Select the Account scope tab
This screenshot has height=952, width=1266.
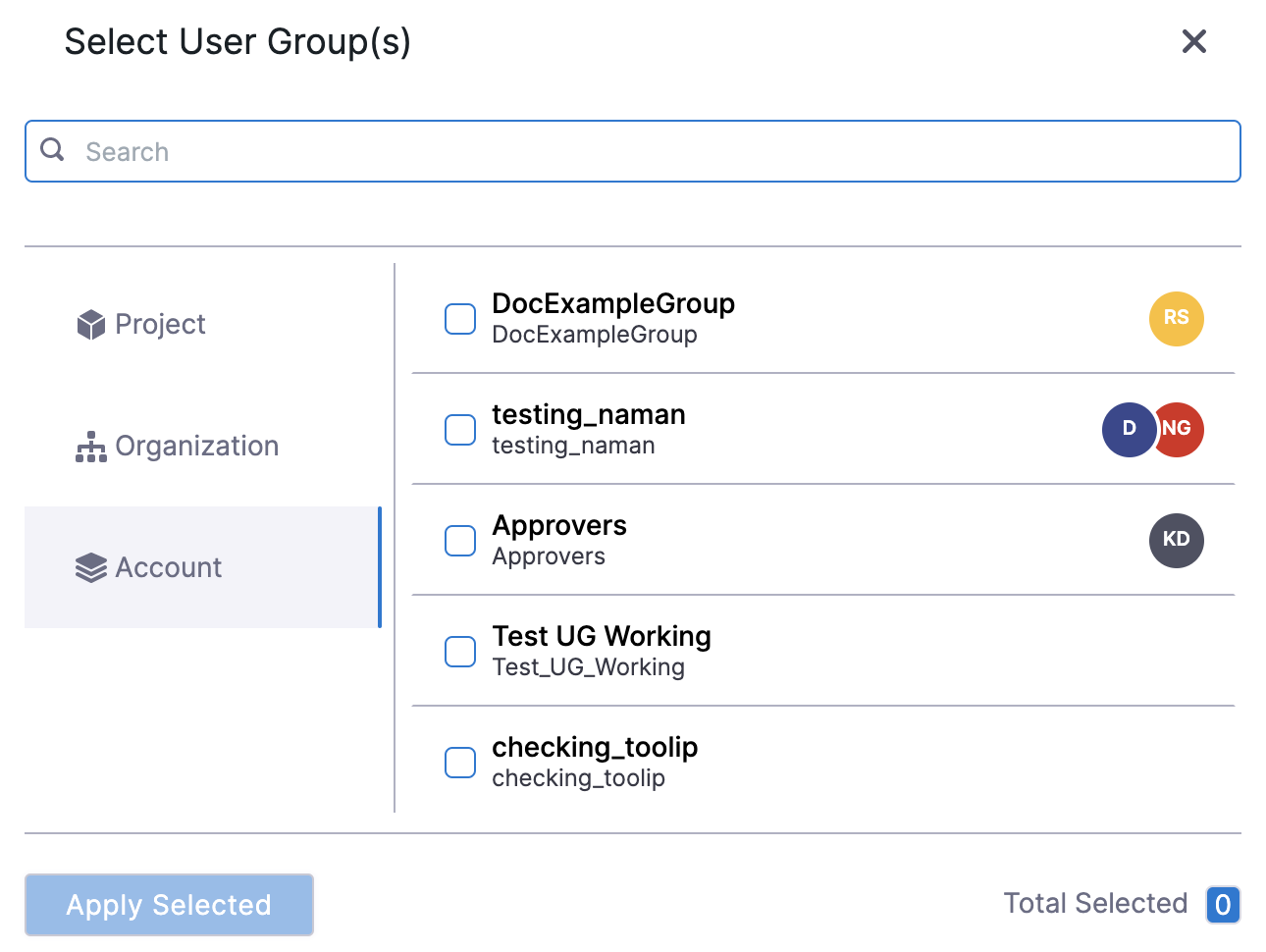169,568
